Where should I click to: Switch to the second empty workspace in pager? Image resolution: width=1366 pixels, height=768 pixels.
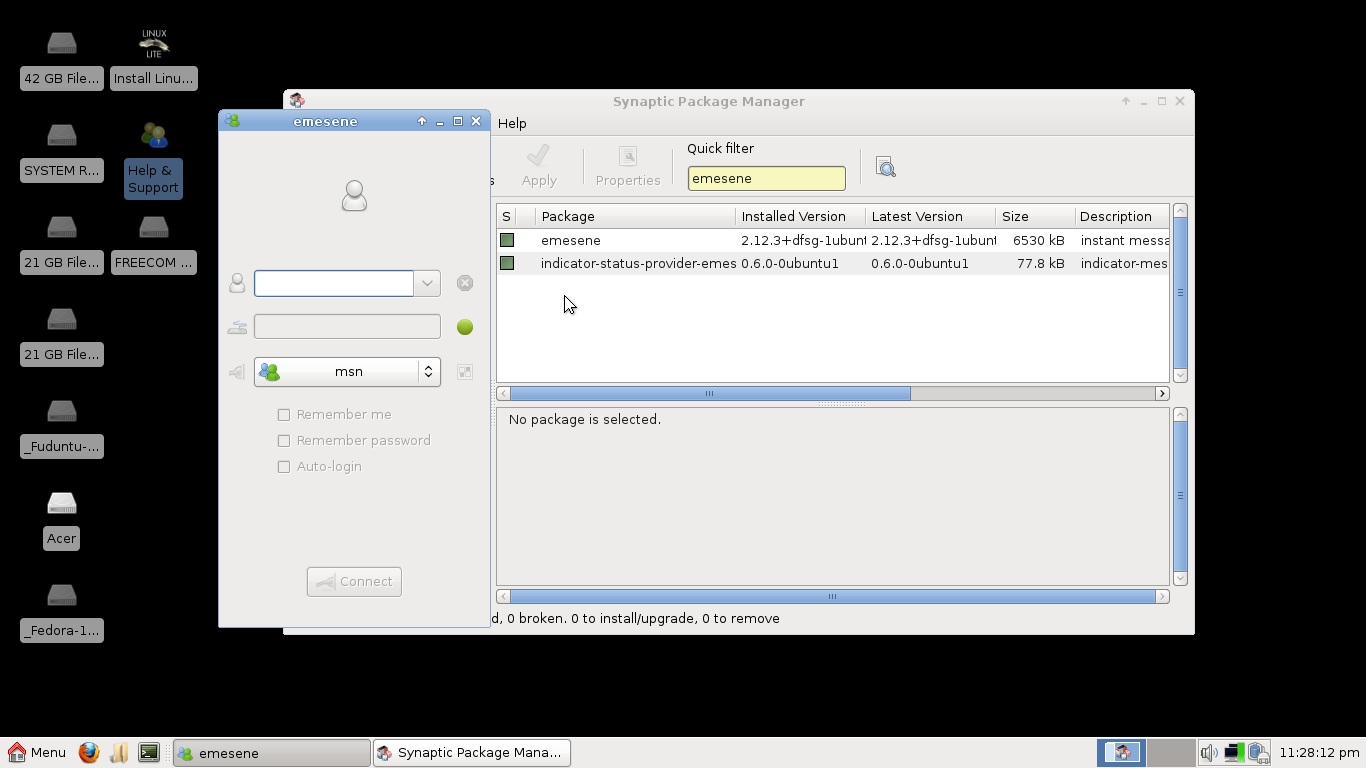point(1170,752)
